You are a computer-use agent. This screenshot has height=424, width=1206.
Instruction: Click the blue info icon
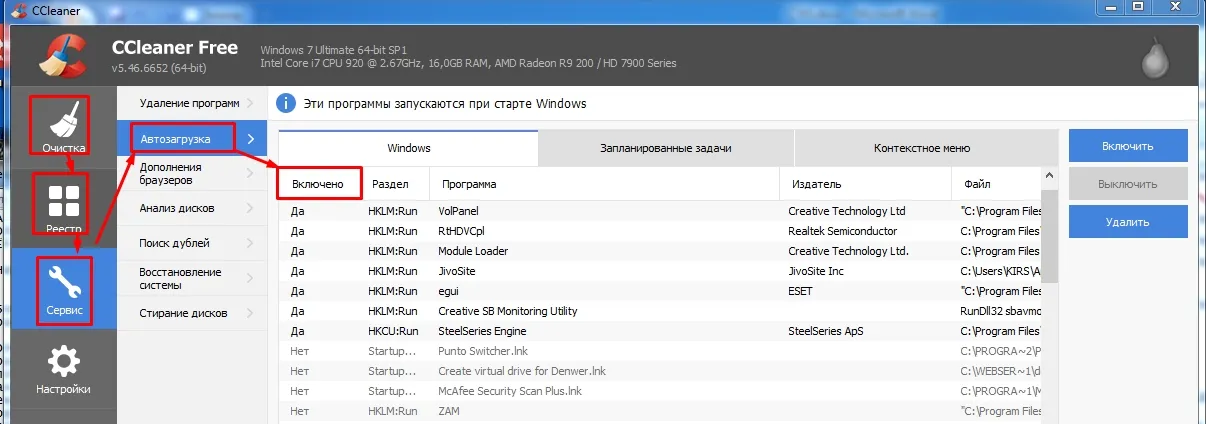[286, 103]
